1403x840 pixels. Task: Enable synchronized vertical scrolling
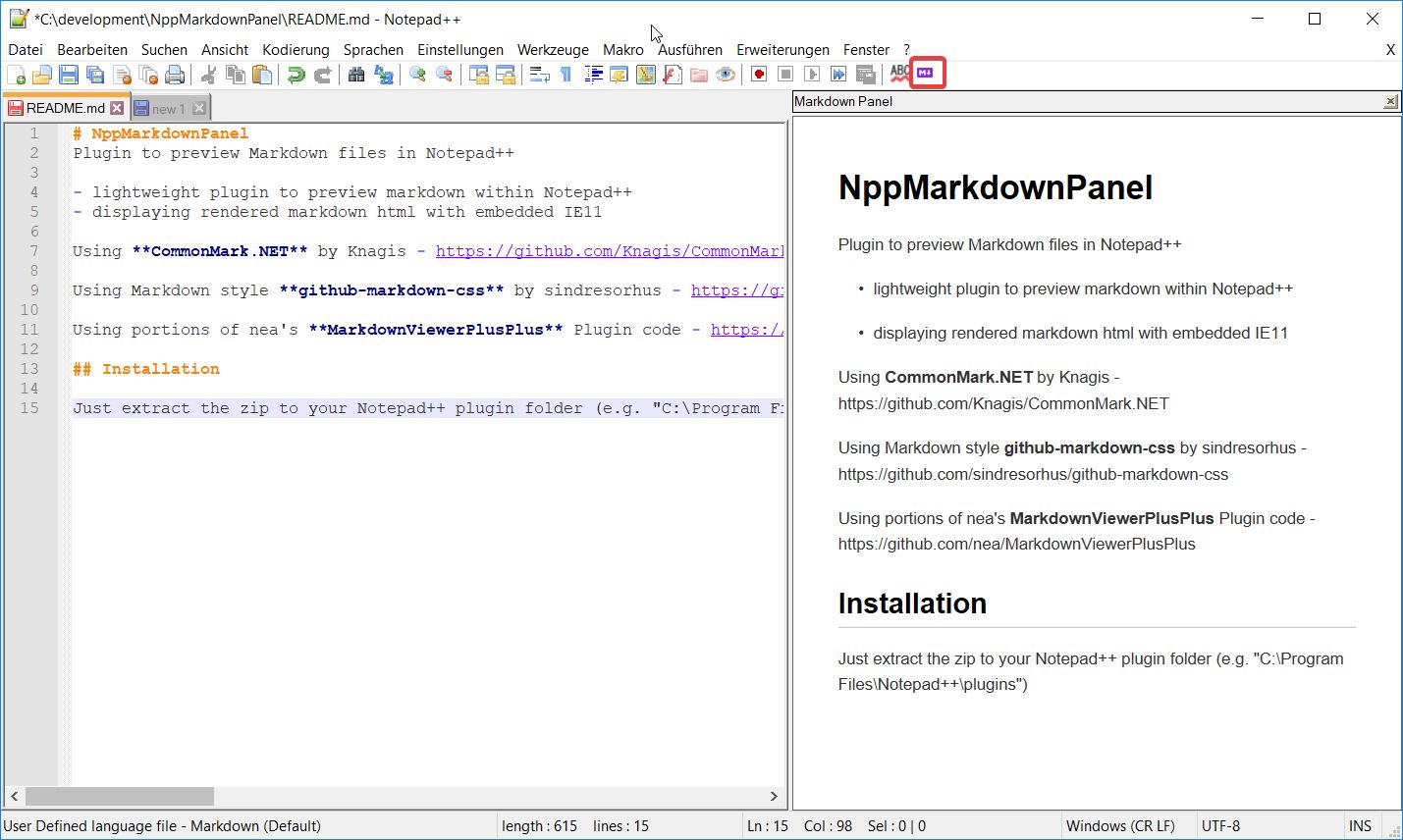click(477, 74)
